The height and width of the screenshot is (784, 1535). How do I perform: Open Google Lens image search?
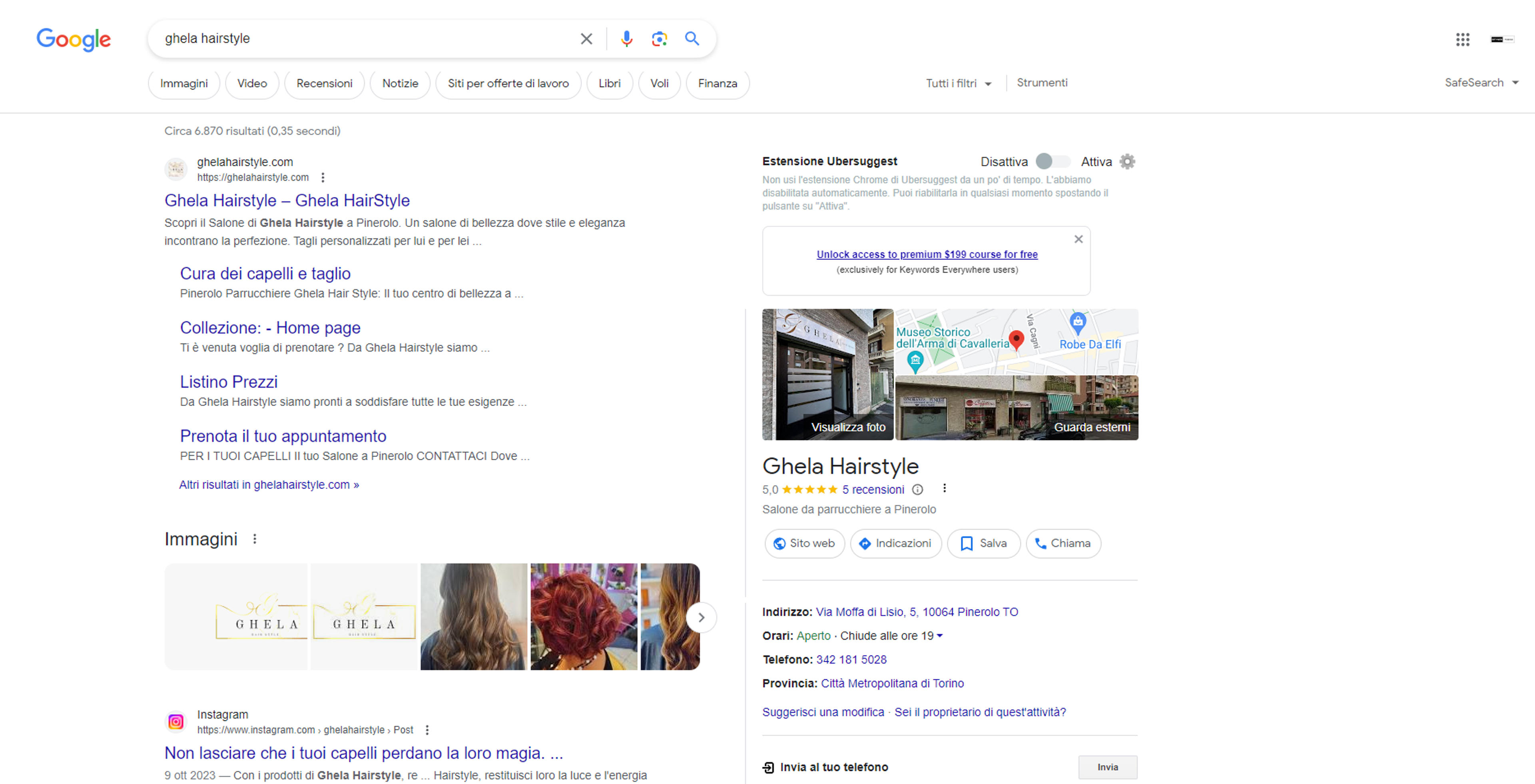(659, 39)
